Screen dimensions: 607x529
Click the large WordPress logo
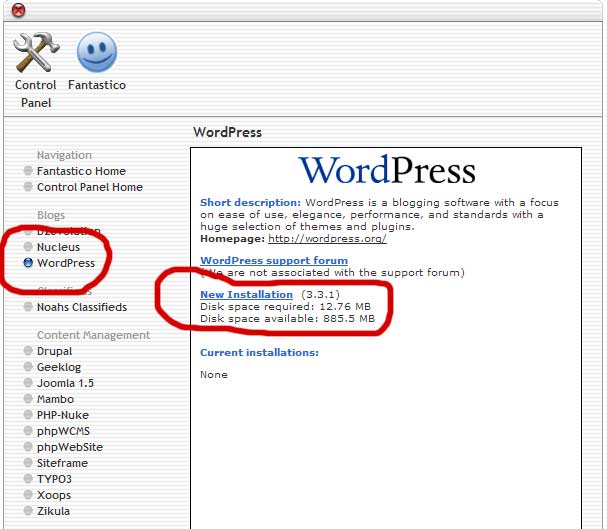click(387, 170)
